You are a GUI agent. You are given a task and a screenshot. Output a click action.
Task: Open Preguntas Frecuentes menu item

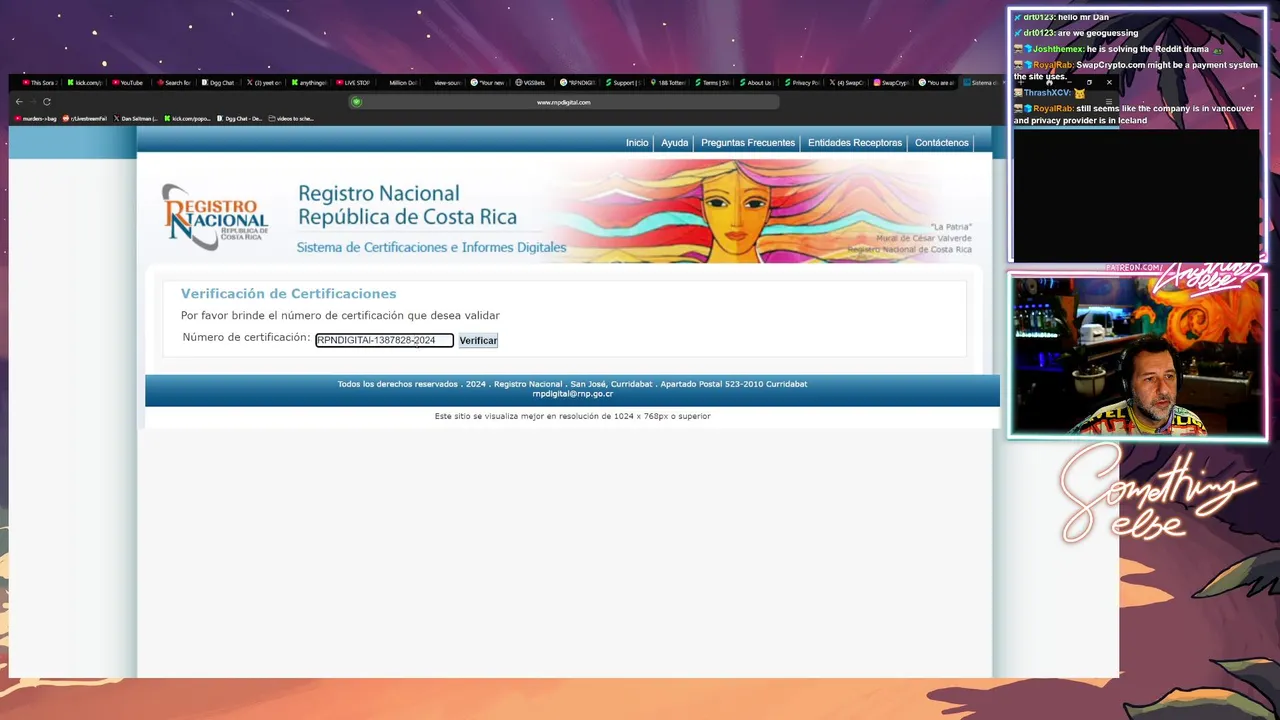[748, 143]
